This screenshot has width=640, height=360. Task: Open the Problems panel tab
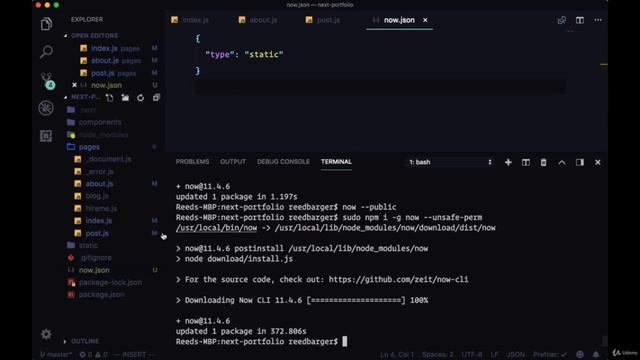click(x=192, y=162)
